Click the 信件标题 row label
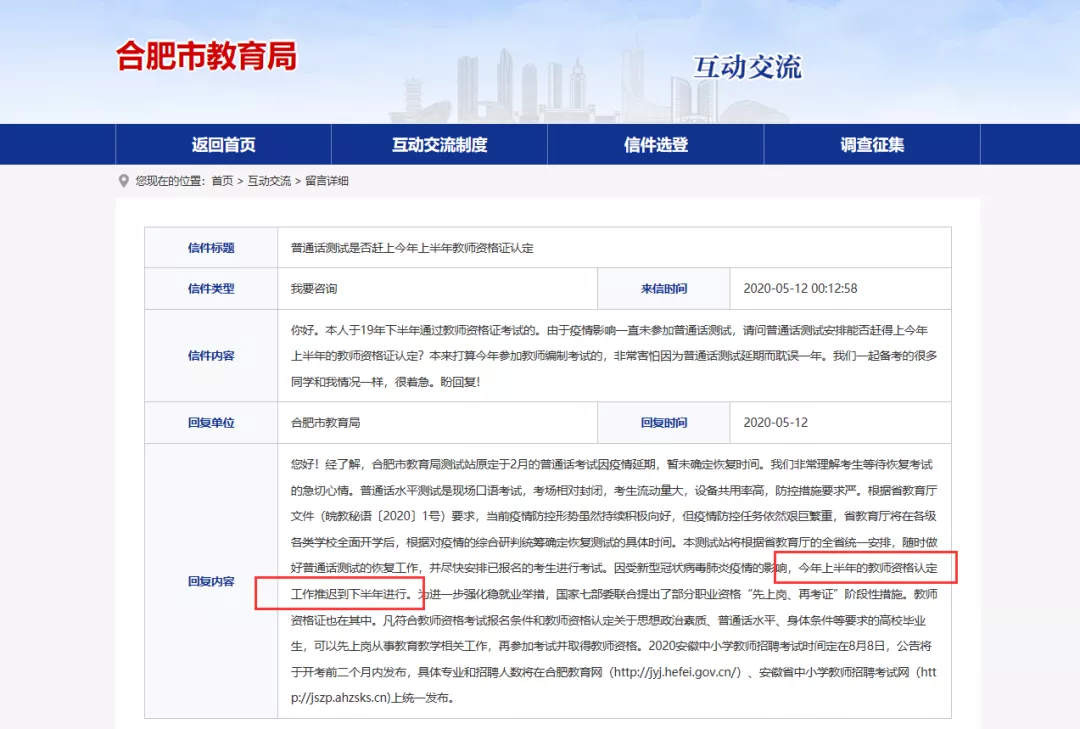 211,248
